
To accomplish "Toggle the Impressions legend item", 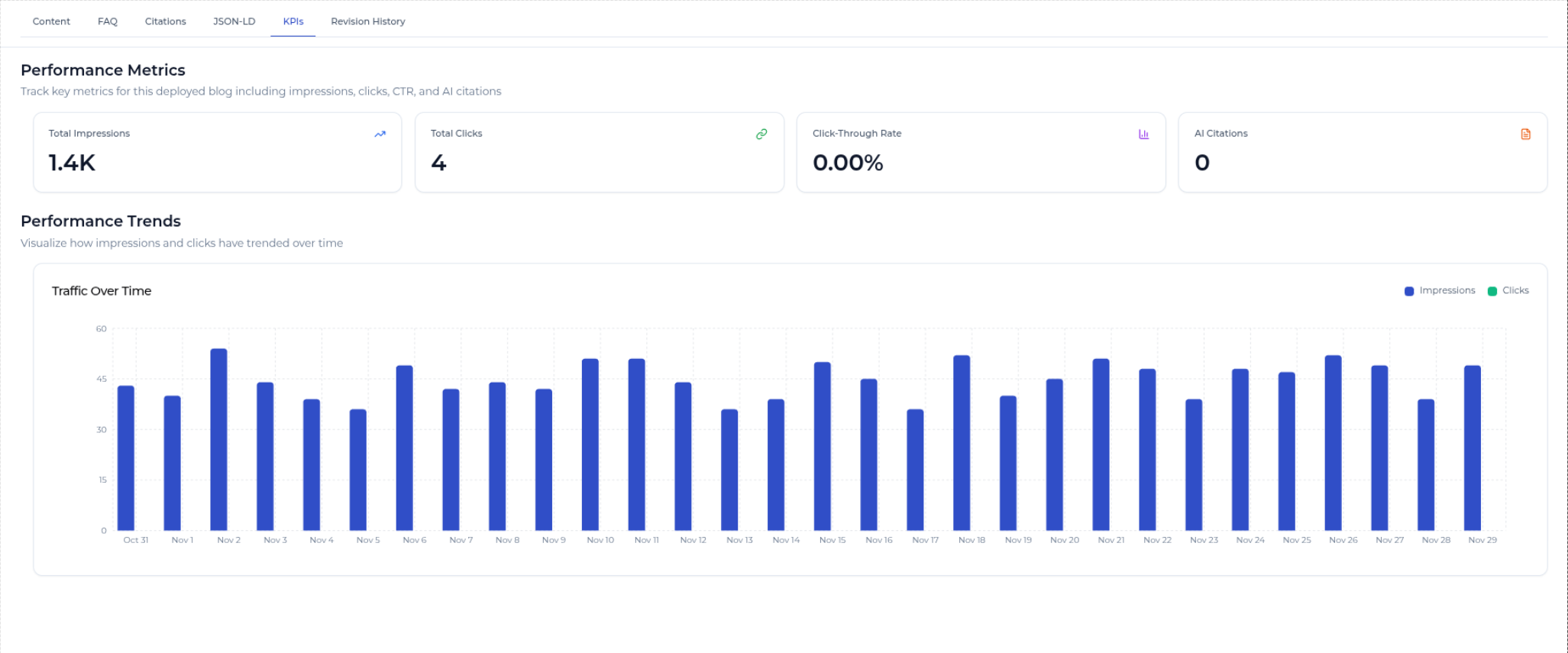I will pos(1440,290).
